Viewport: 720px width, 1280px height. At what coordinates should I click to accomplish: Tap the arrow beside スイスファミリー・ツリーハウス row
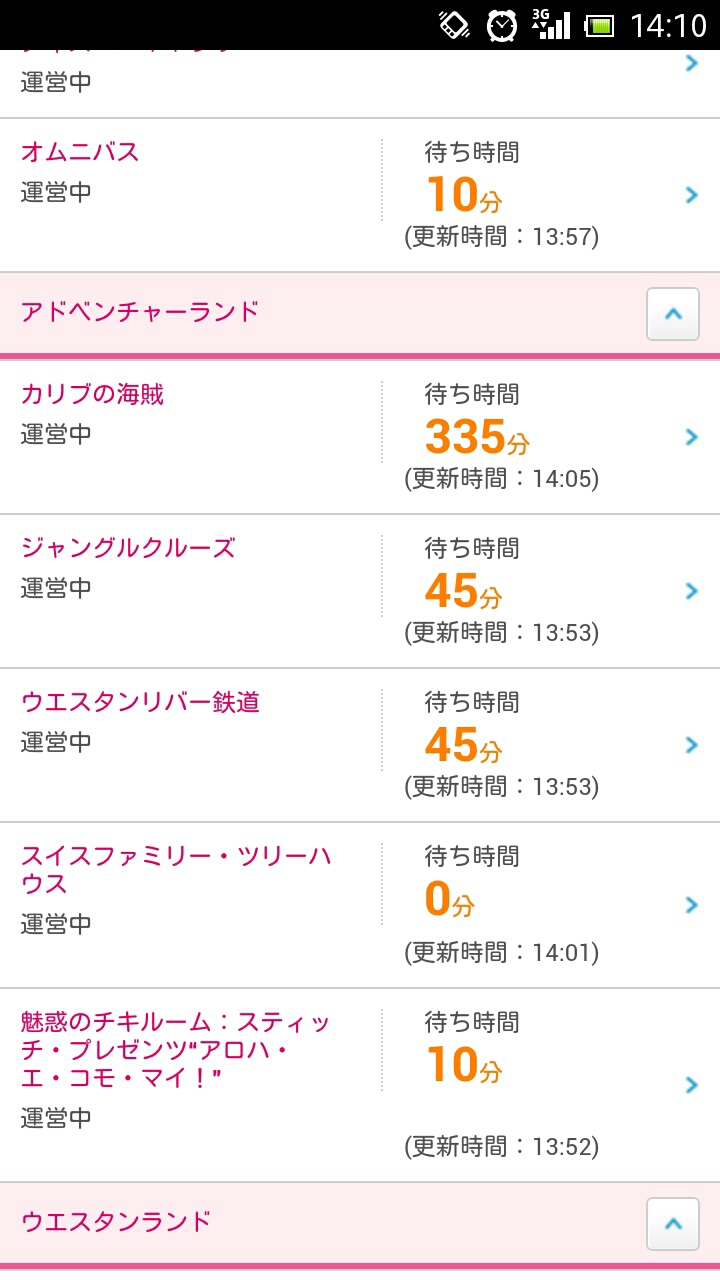691,905
